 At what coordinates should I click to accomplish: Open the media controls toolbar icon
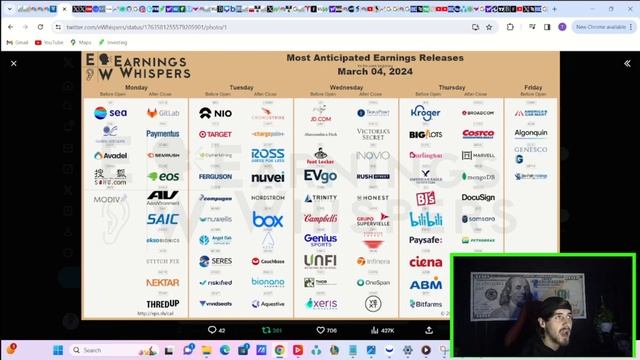(532, 27)
